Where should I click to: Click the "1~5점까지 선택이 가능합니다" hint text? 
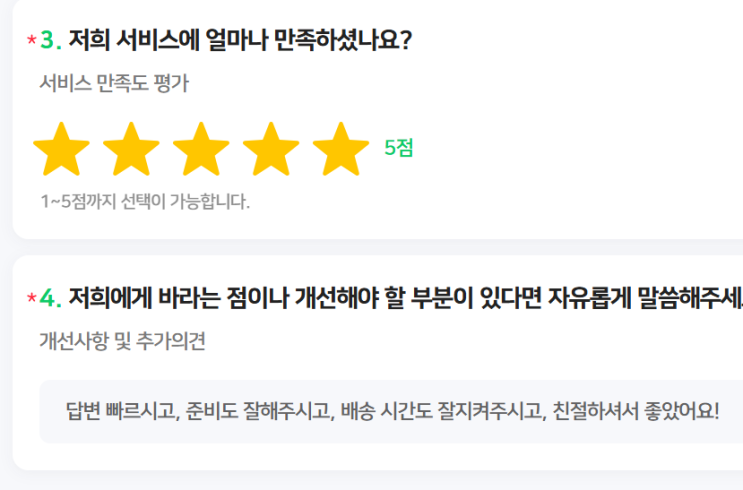[x=145, y=202]
